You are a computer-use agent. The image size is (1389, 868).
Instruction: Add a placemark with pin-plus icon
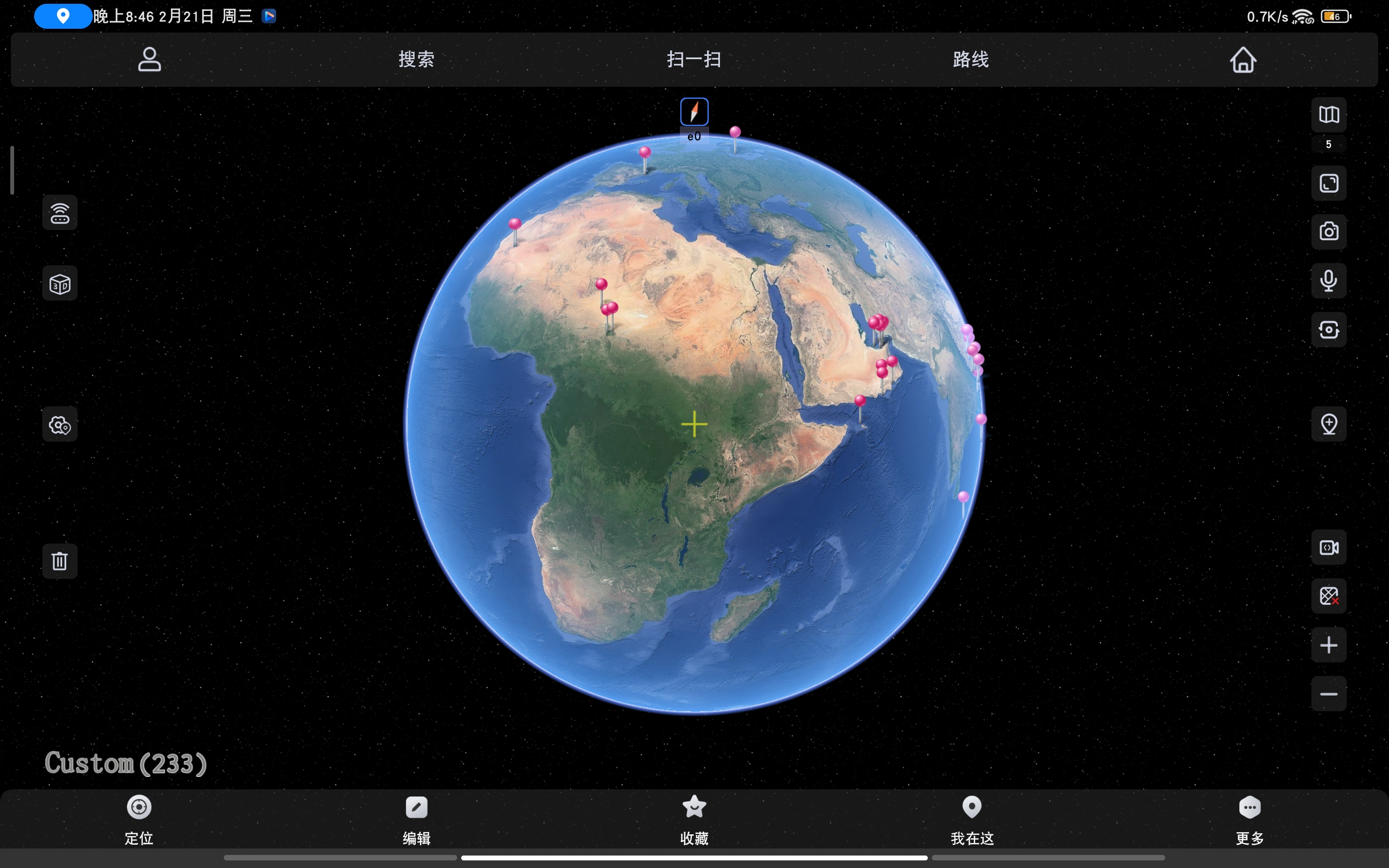coord(1329,424)
